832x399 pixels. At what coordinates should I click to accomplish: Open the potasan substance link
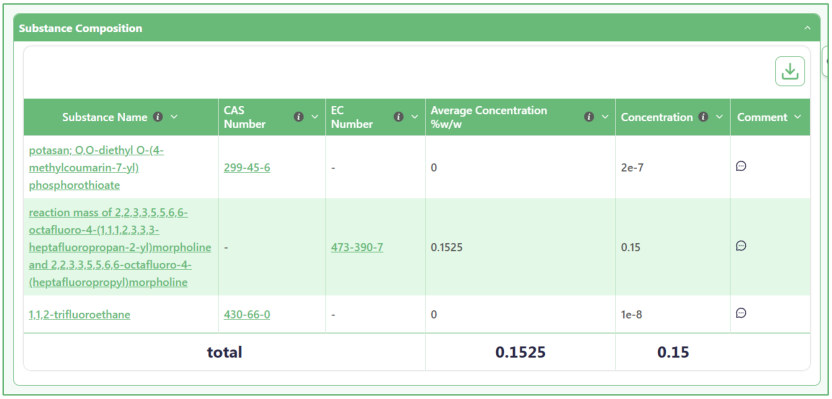click(97, 168)
